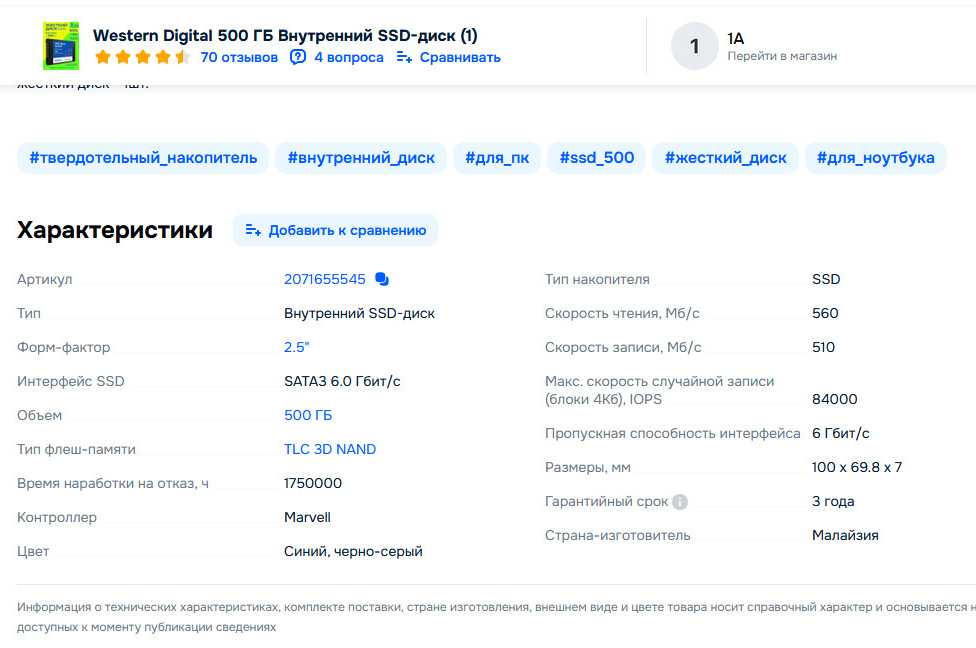Image resolution: width=976 pixels, height=648 pixels.
Task: Open the 2.5" form-factor link
Action: tap(297, 347)
